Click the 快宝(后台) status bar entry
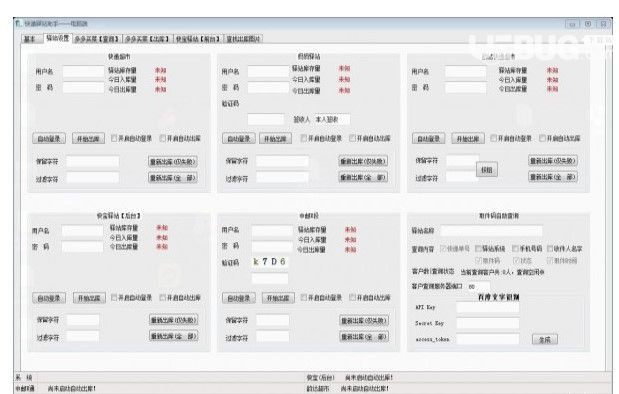 pyautogui.click(x=349, y=378)
